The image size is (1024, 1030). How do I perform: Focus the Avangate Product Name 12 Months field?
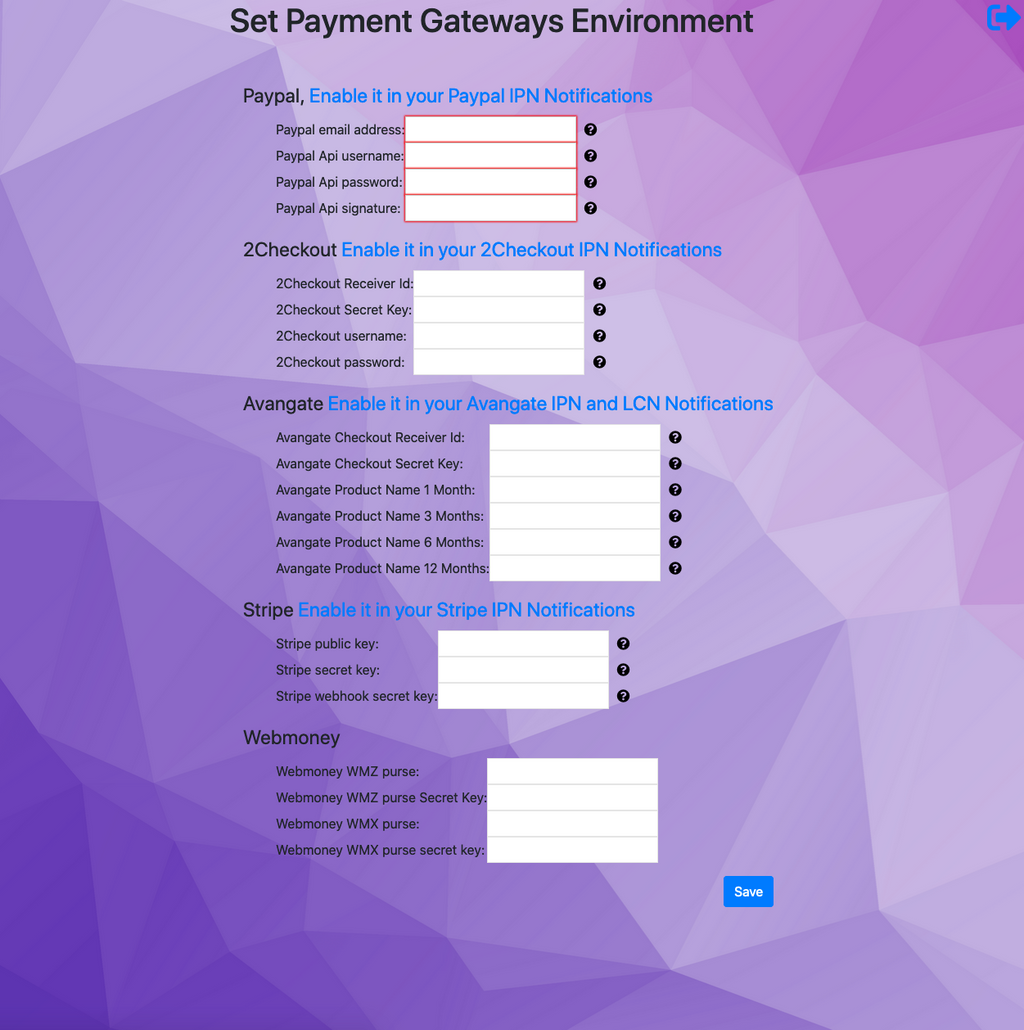[575, 569]
